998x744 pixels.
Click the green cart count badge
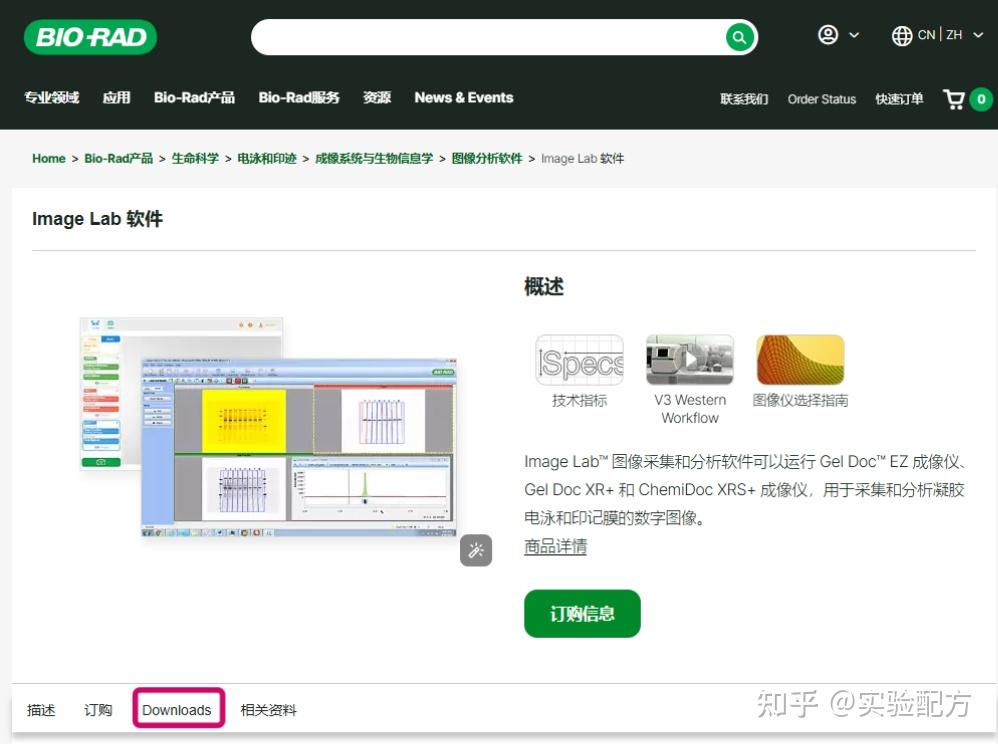[981, 99]
